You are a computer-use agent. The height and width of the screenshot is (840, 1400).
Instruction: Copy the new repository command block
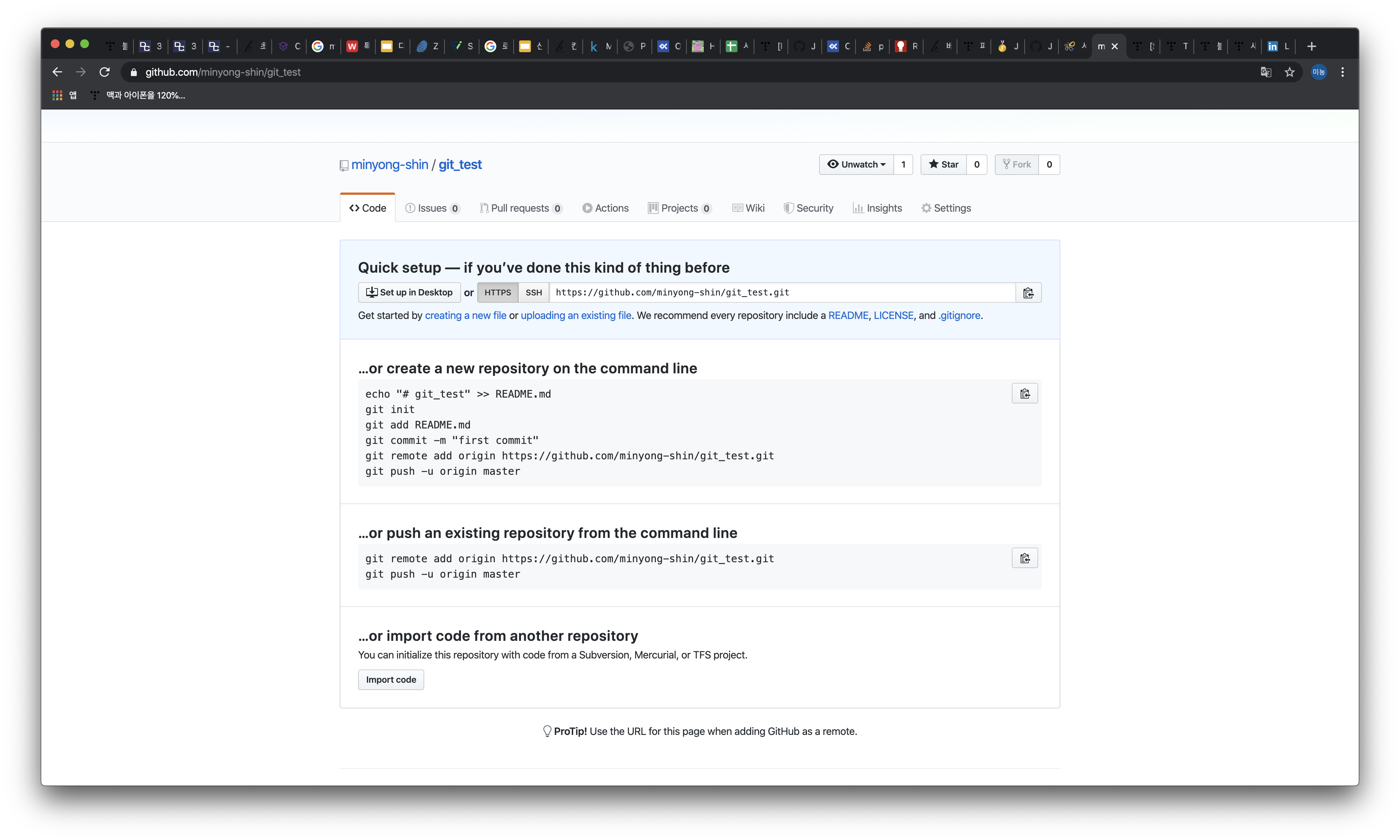click(1025, 394)
